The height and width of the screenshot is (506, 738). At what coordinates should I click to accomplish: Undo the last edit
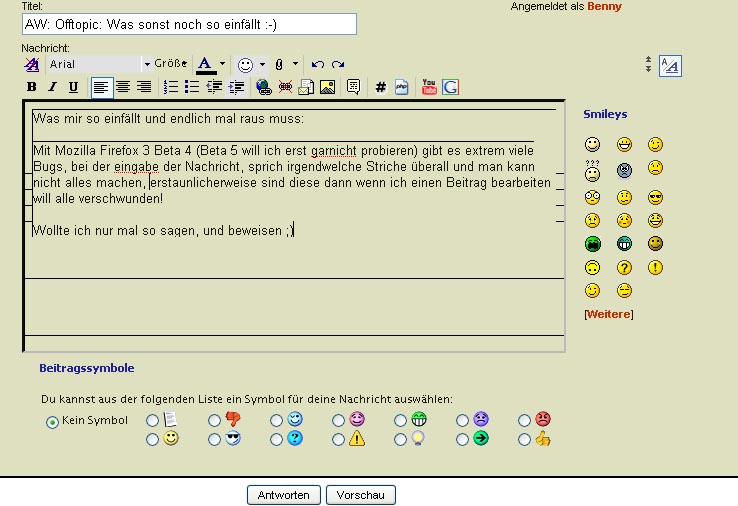(x=318, y=65)
